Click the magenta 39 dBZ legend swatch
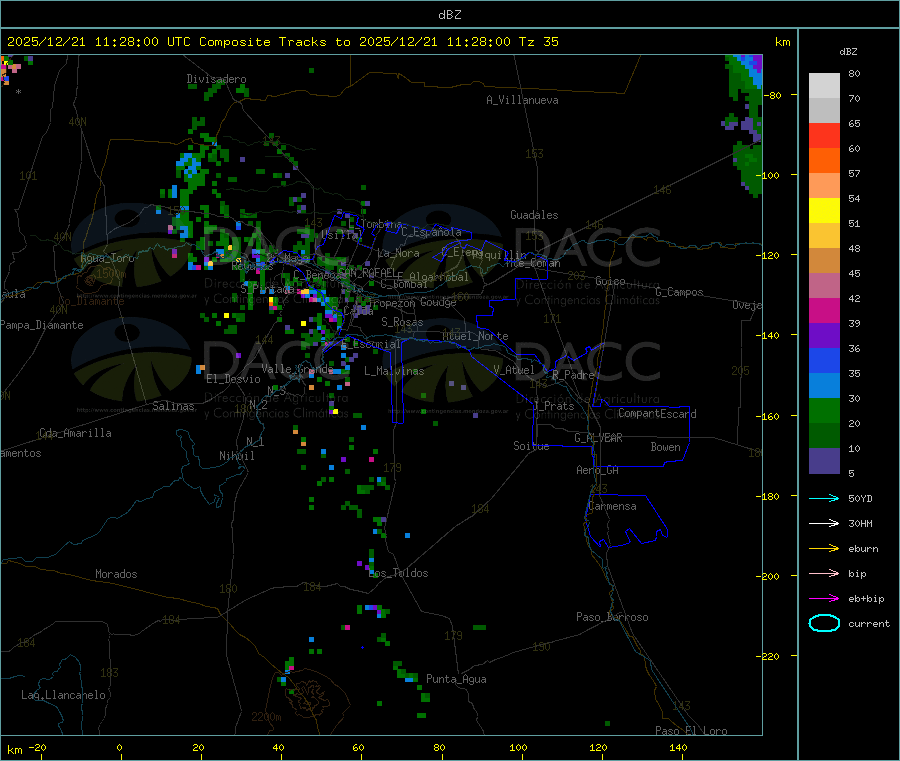This screenshot has width=900, height=761. click(x=824, y=310)
